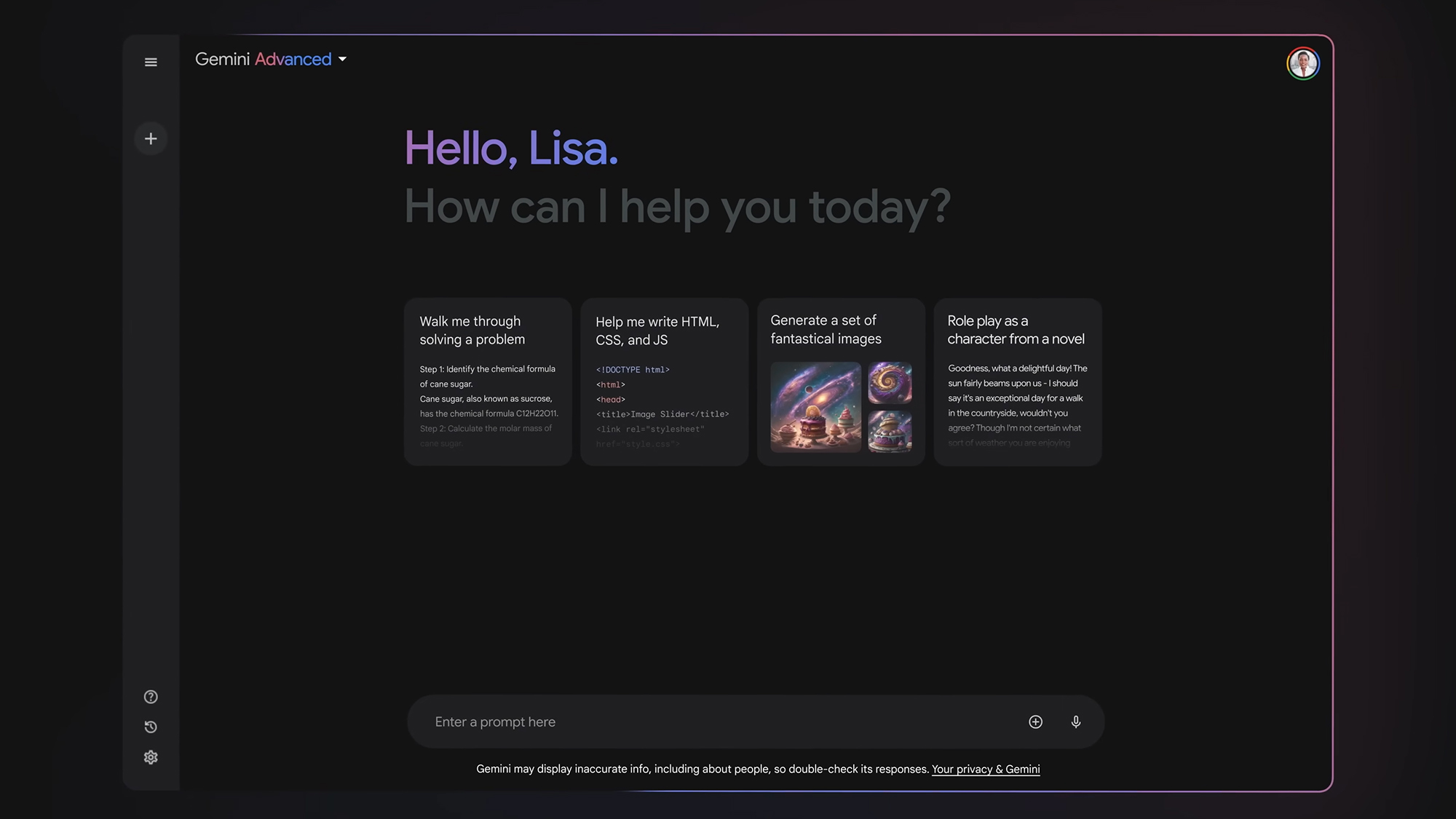Click the hamburger menu icon
This screenshot has width=1456, height=819.
tap(151, 62)
